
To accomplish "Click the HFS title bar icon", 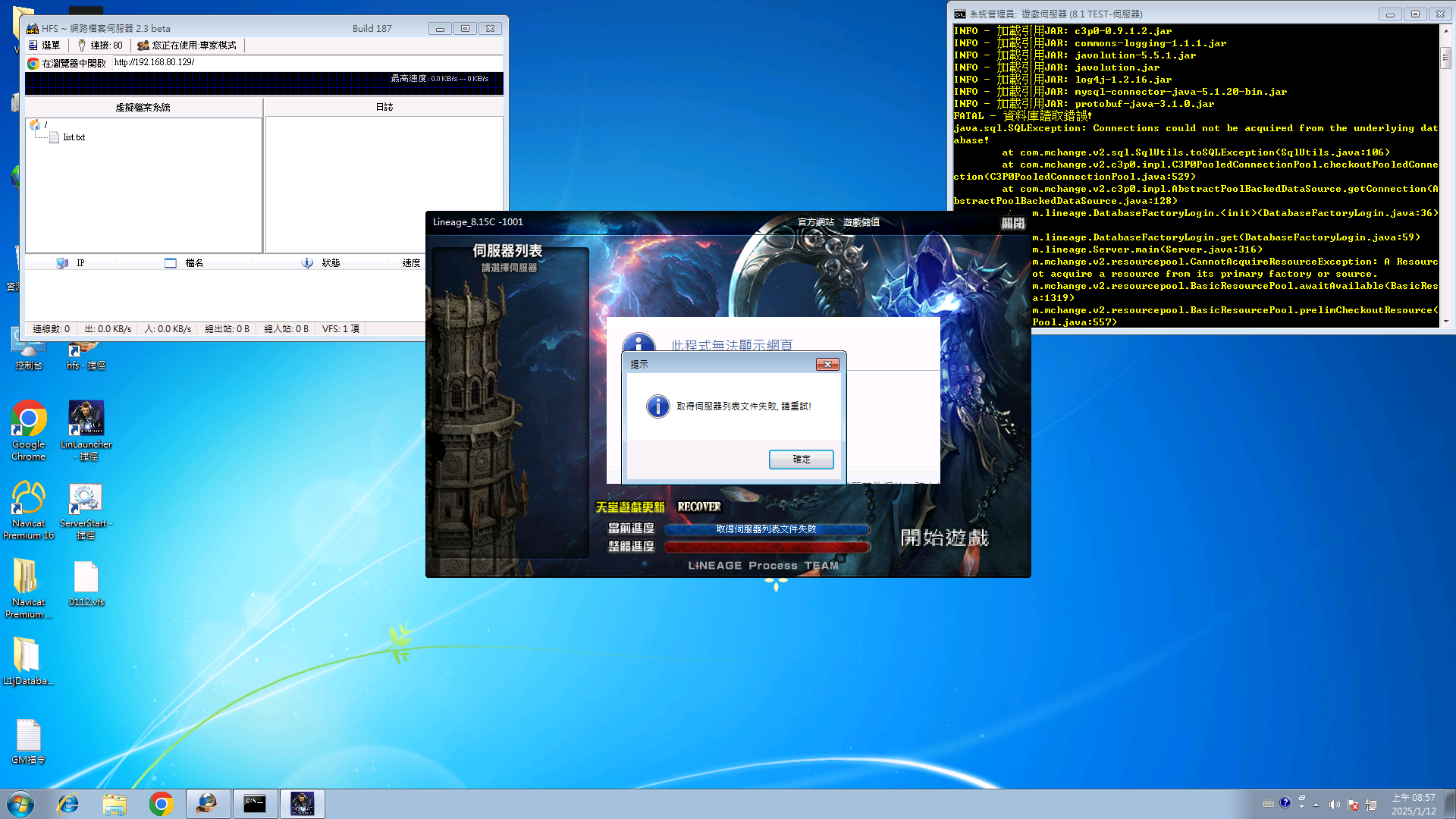I will (33, 29).
